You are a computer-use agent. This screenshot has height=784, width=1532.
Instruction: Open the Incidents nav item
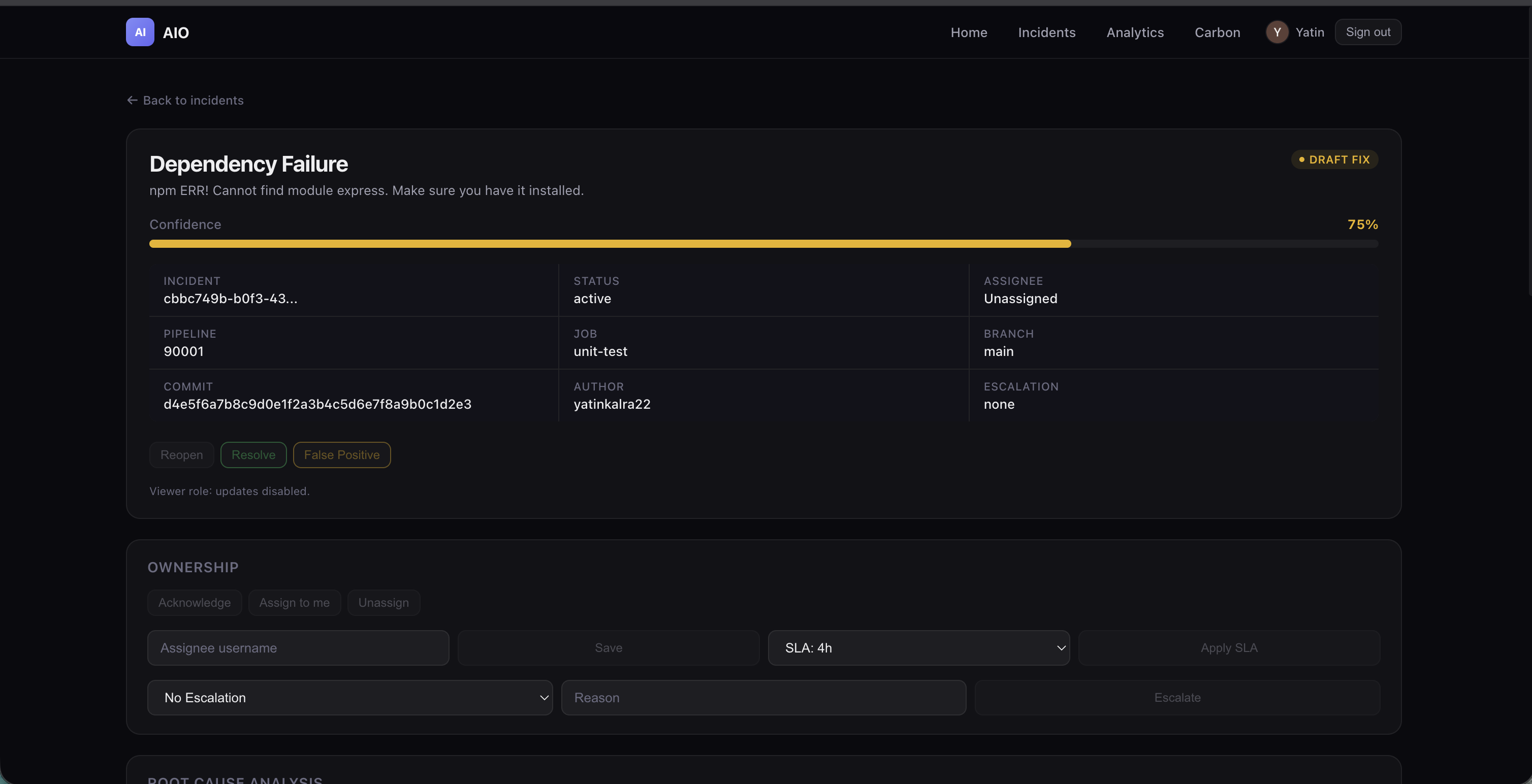(1046, 32)
